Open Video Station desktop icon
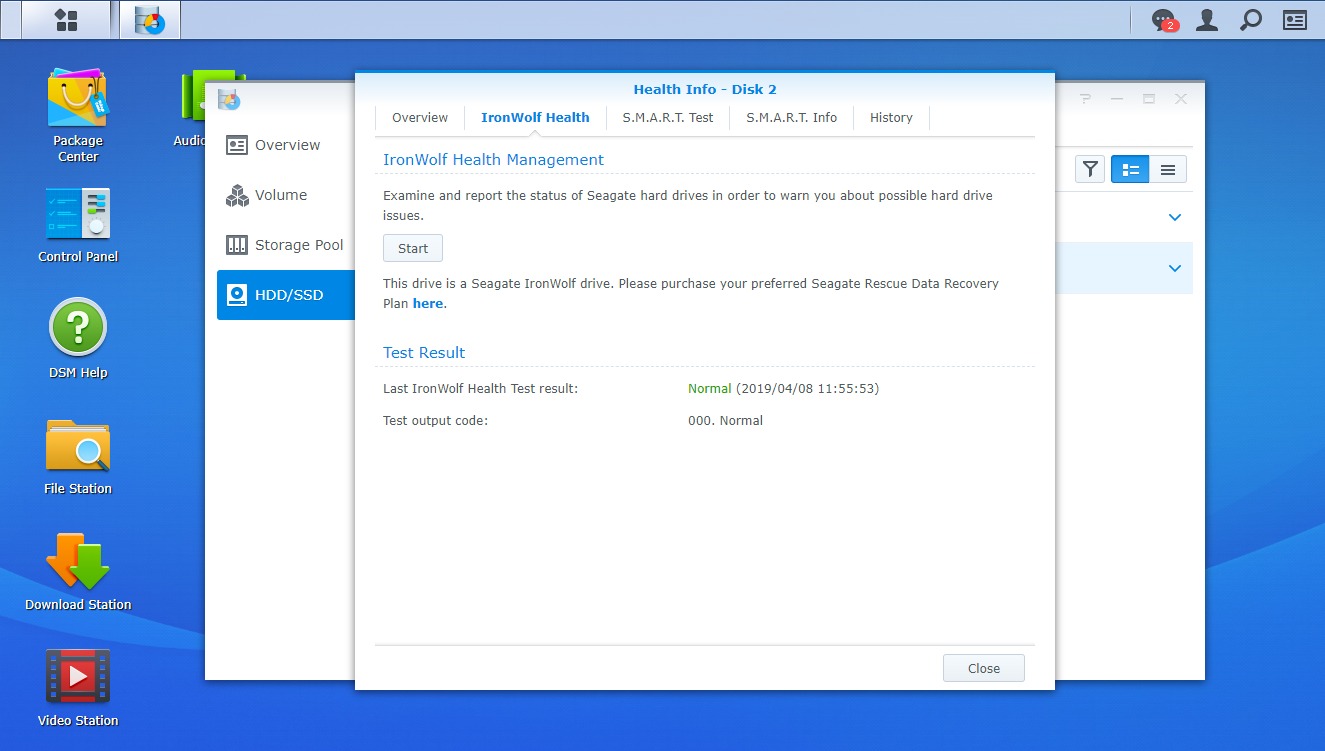This screenshot has height=751, width=1325. point(78,688)
